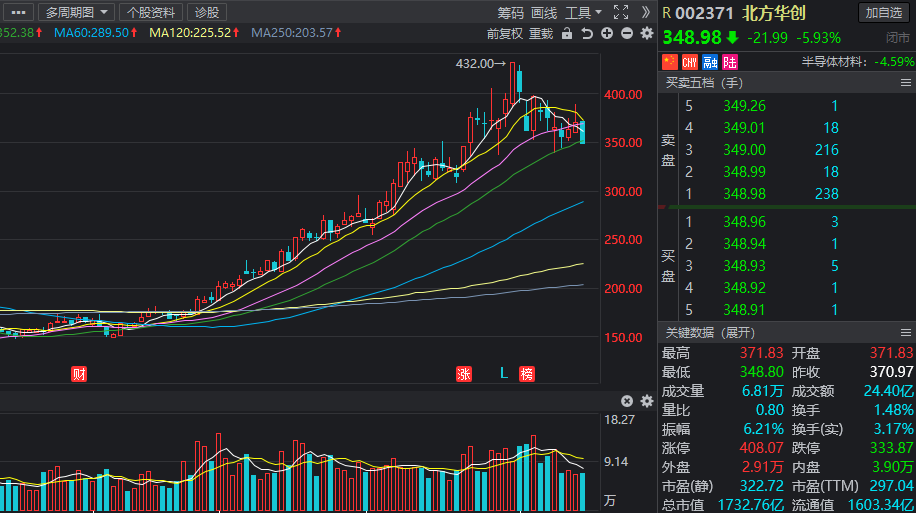Toggle 前复权 price adjustment

(505, 34)
